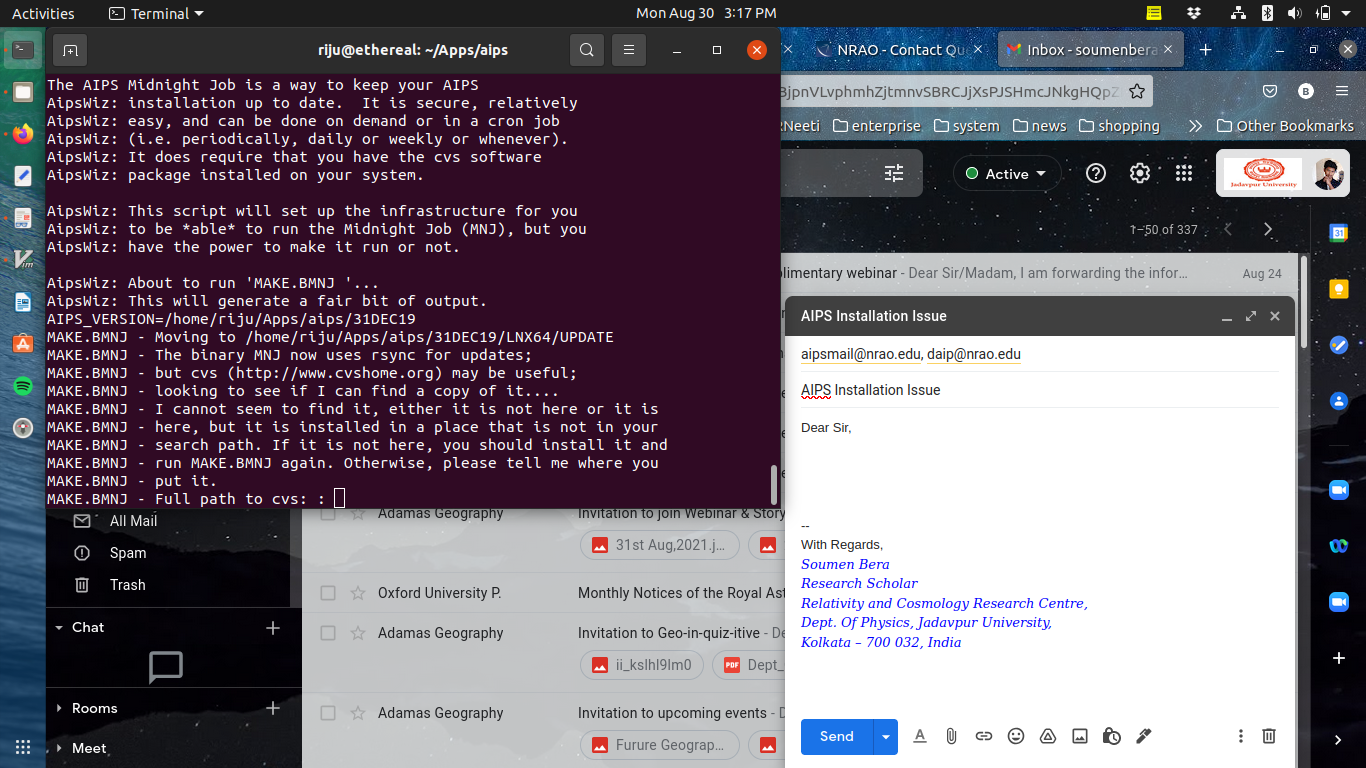
Task: Send the AIPS Installation Issue email
Action: [x=836, y=737]
